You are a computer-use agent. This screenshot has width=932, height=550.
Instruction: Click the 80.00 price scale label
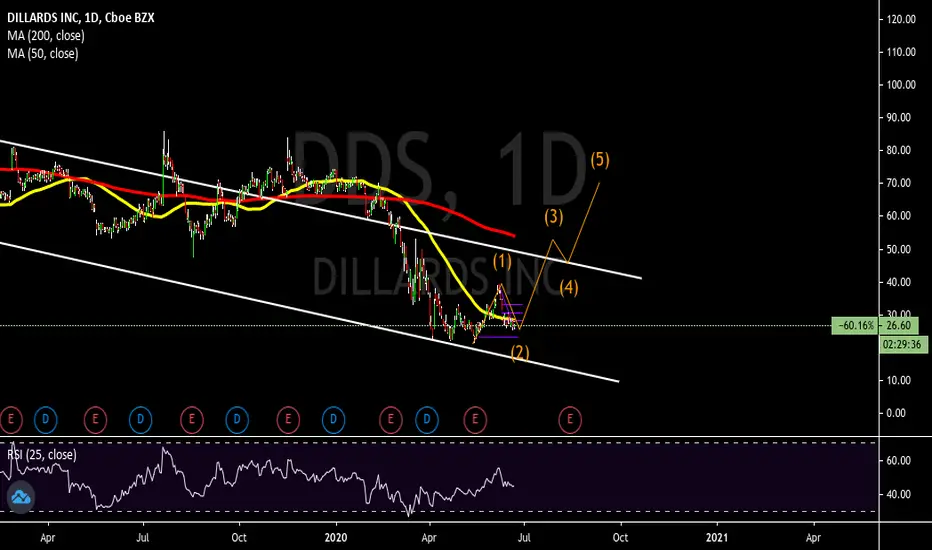point(899,150)
